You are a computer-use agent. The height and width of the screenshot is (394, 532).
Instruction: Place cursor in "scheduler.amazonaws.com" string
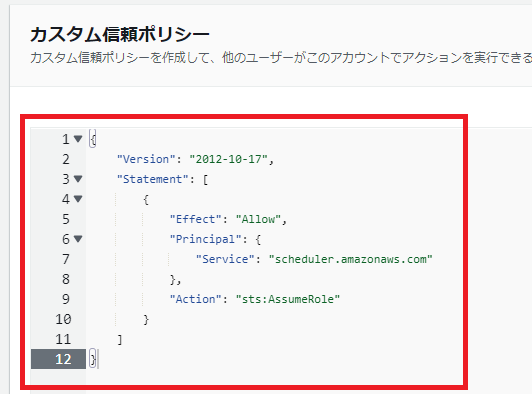(350, 259)
